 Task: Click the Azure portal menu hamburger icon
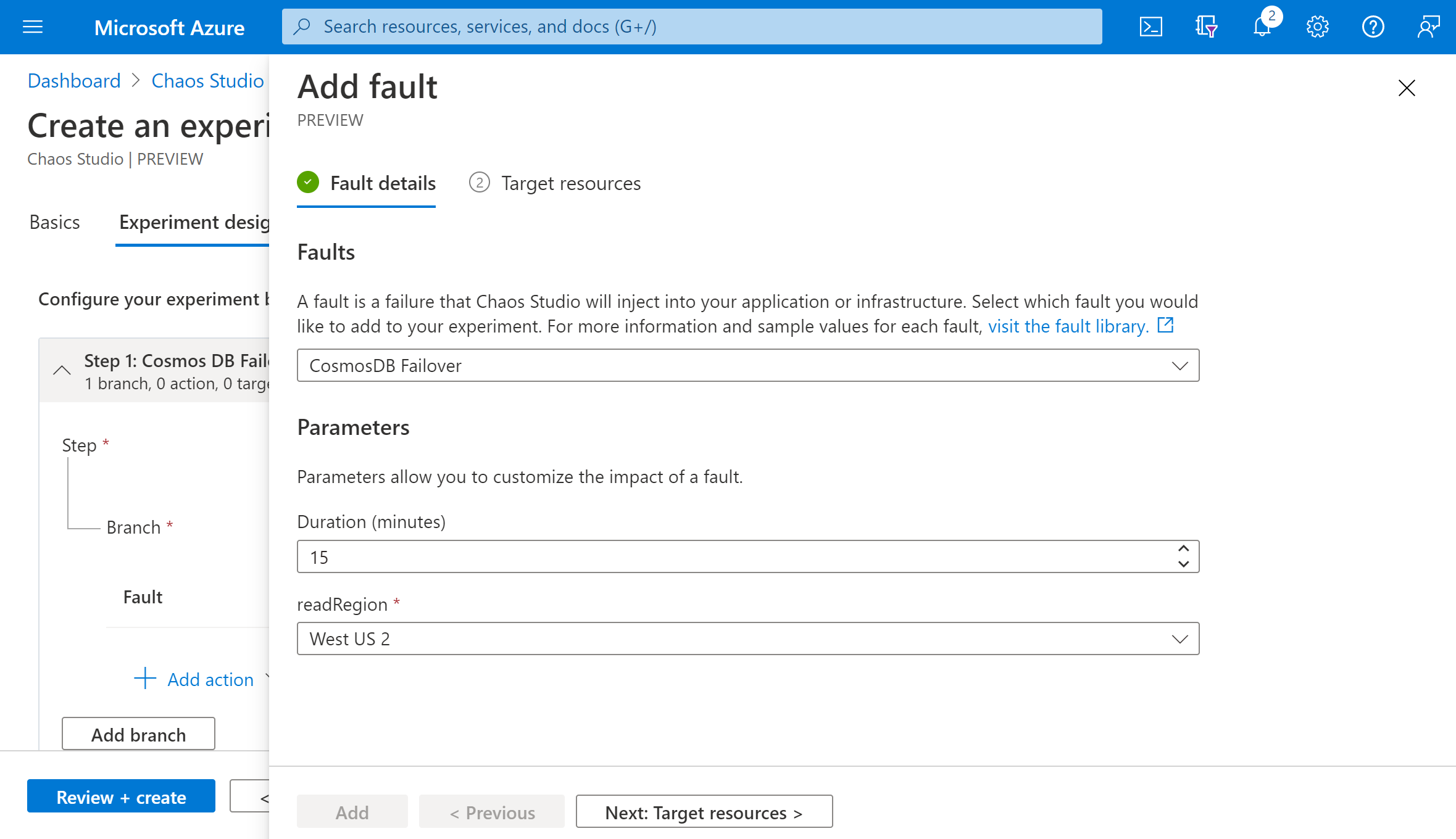tap(32, 27)
